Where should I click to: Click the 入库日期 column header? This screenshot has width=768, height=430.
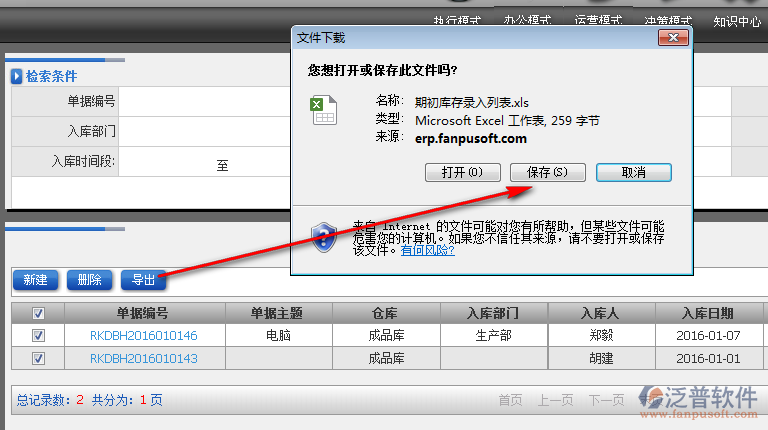[x=708, y=313]
